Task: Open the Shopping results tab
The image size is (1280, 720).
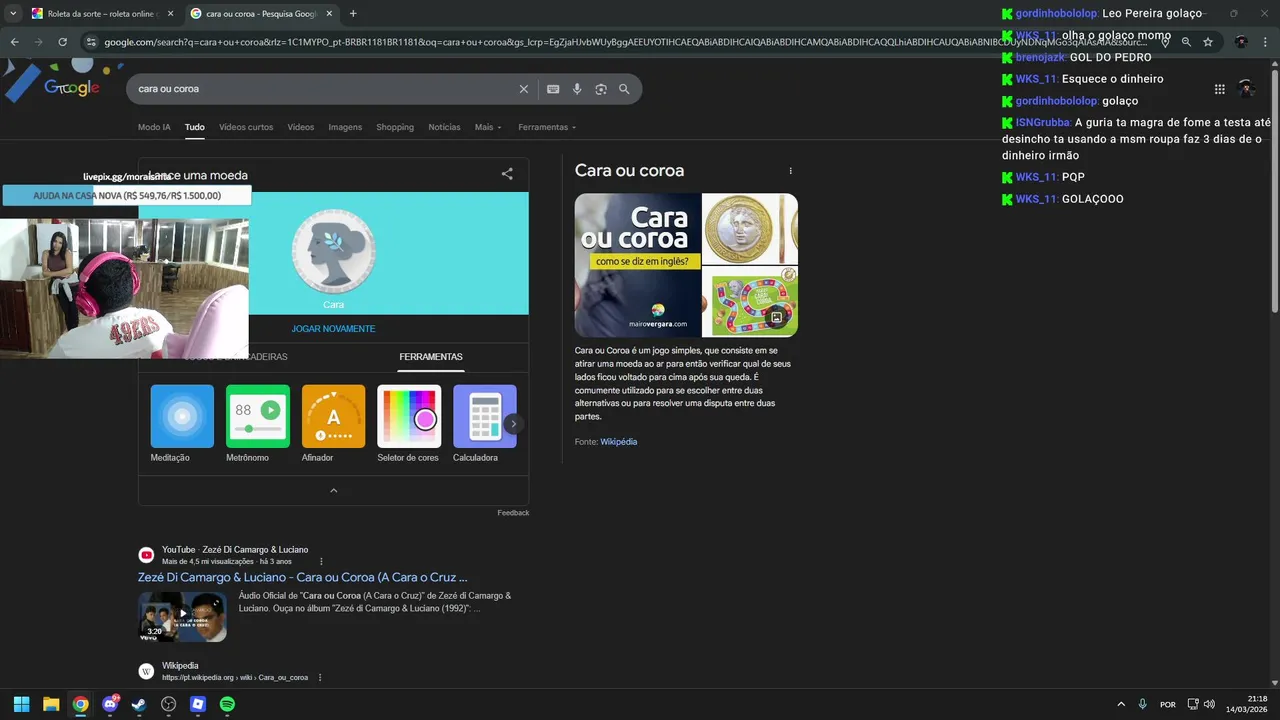Action: 395,127
